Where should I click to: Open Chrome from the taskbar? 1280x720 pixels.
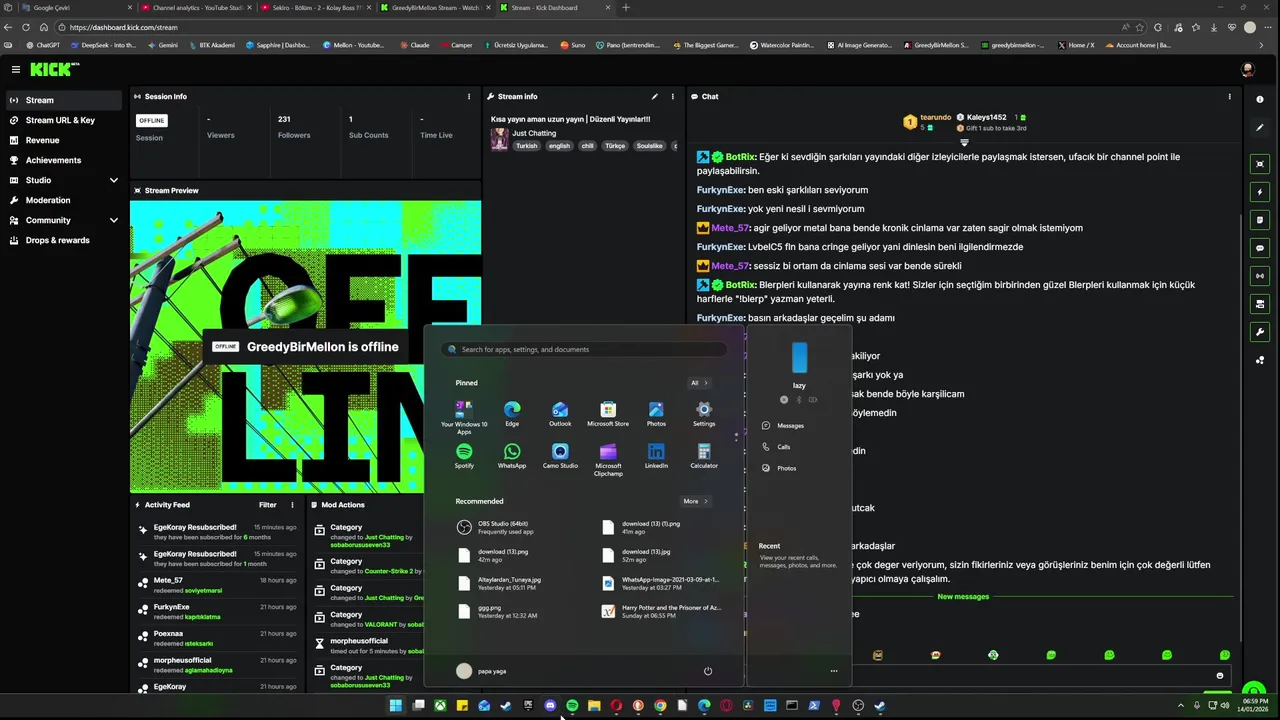(x=660, y=706)
